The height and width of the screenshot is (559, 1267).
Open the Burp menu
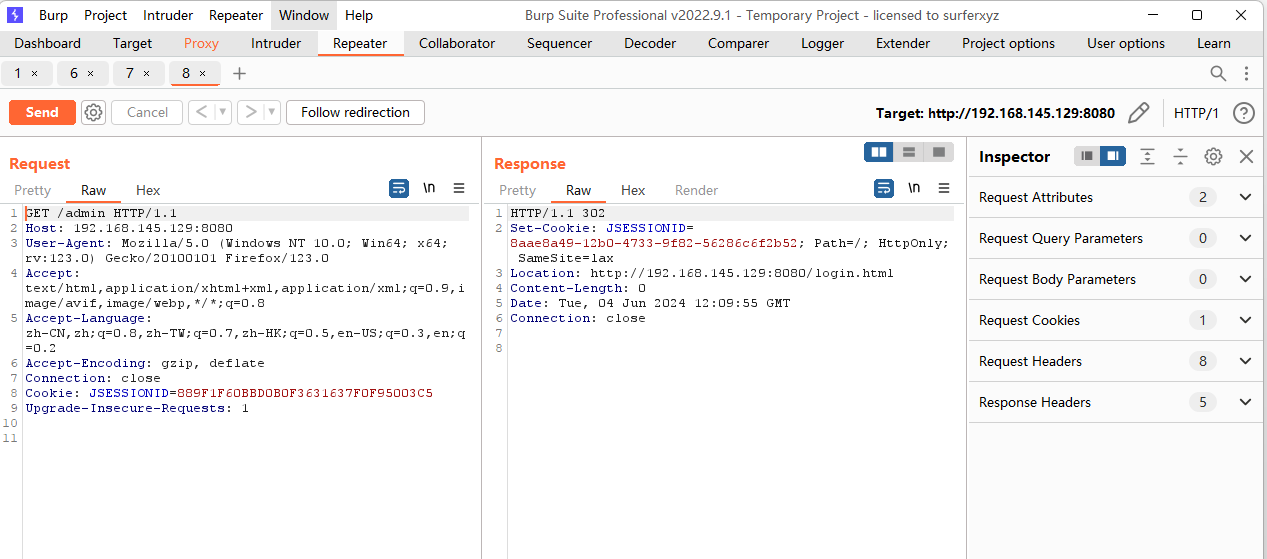pyautogui.click(x=53, y=15)
